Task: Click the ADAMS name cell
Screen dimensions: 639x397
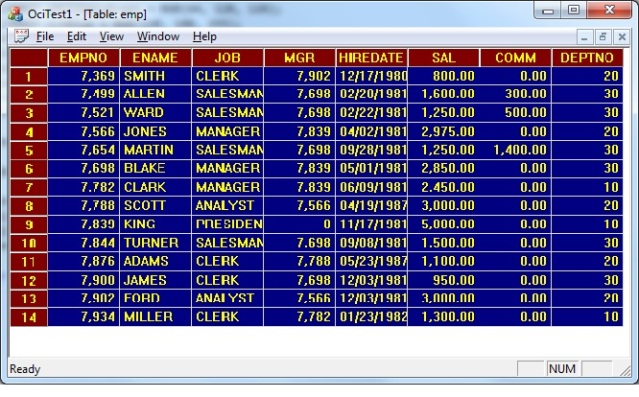Action: [155, 261]
